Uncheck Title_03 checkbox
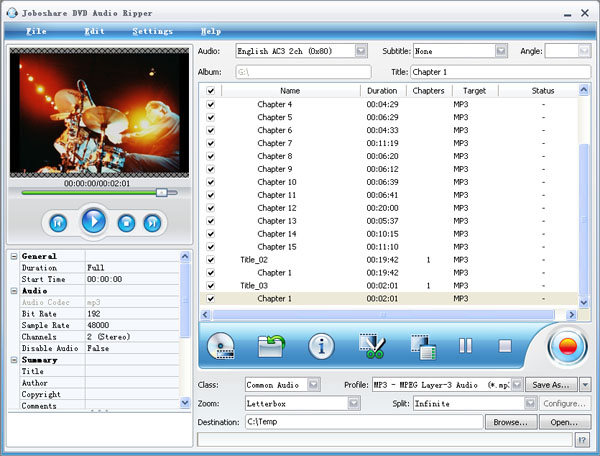 tap(210, 285)
